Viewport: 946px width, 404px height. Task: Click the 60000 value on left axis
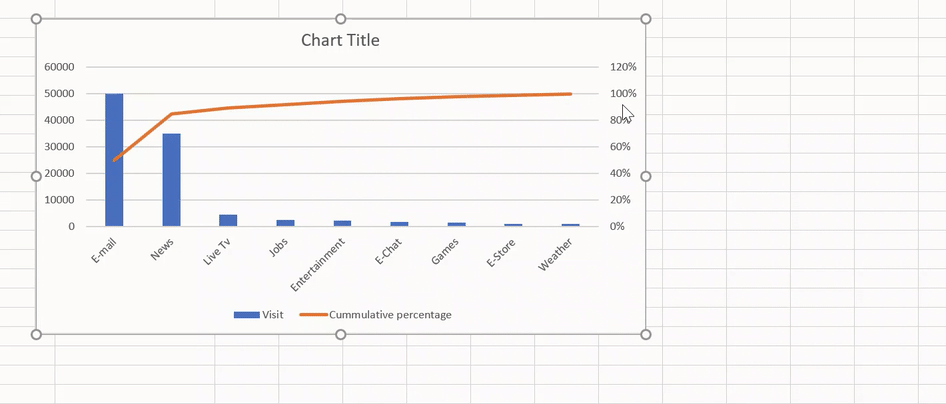[x=60, y=67]
